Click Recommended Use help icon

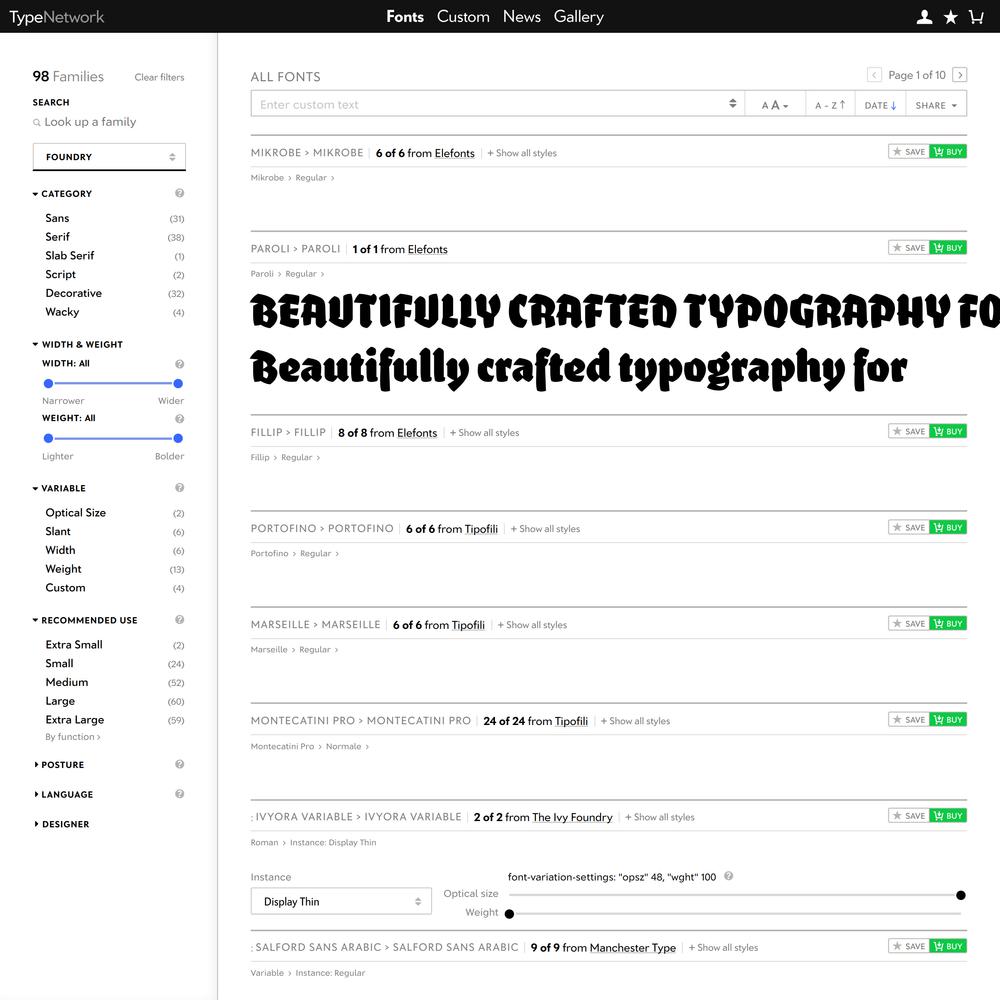pos(179,620)
